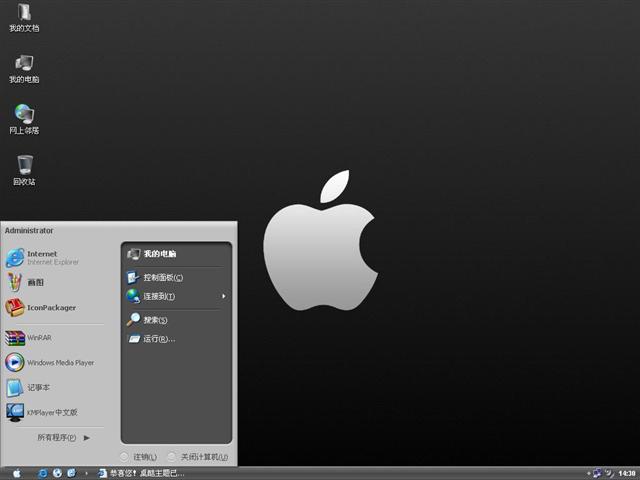Expand 所有程序 (All Programs) list
Image resolution: width=640 pixels, height=480 pixels.
pyautogui.click(x=63, y=437)
